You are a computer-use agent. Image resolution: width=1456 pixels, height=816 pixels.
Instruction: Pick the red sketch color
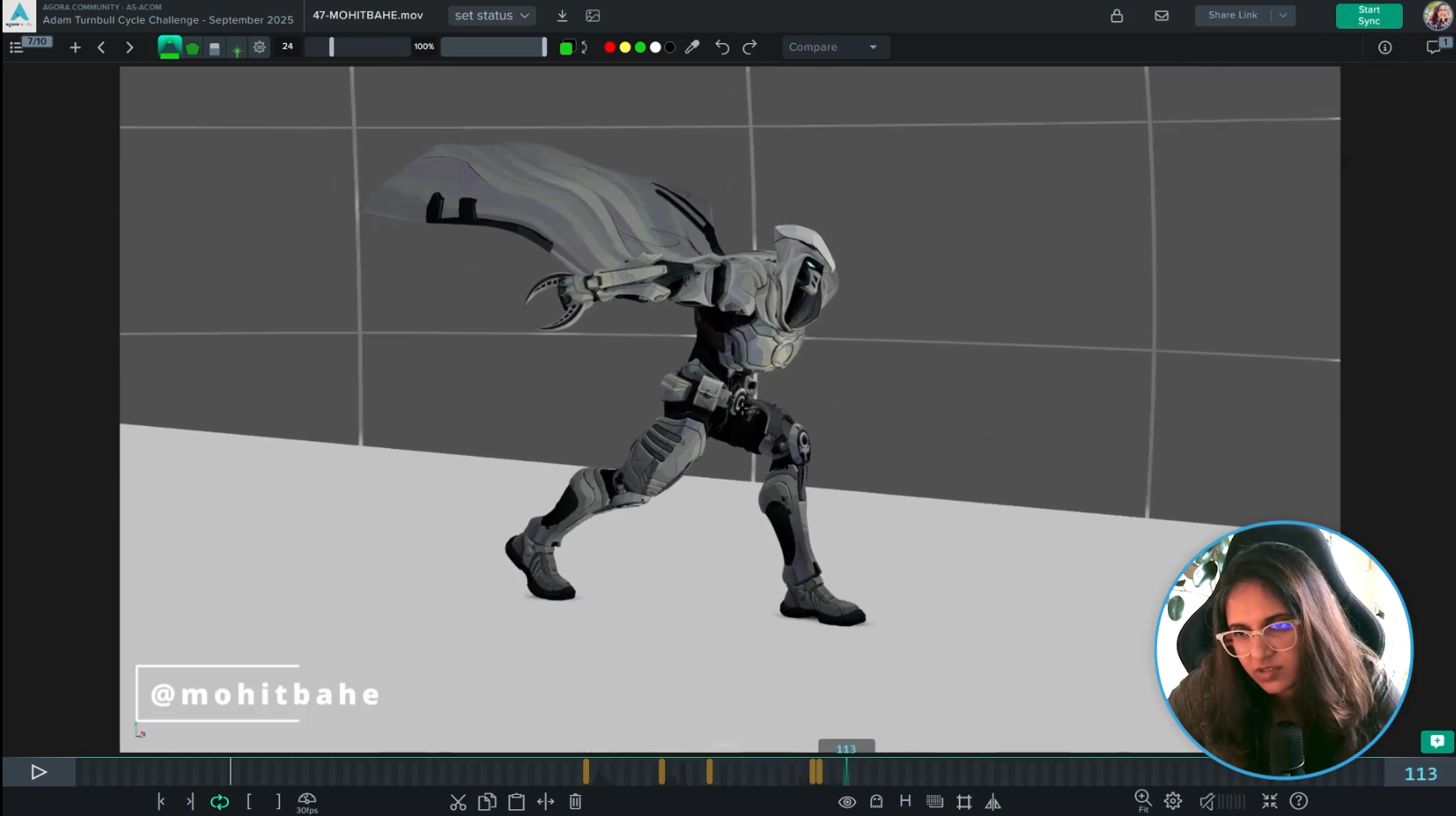click(x=609, y=47)
